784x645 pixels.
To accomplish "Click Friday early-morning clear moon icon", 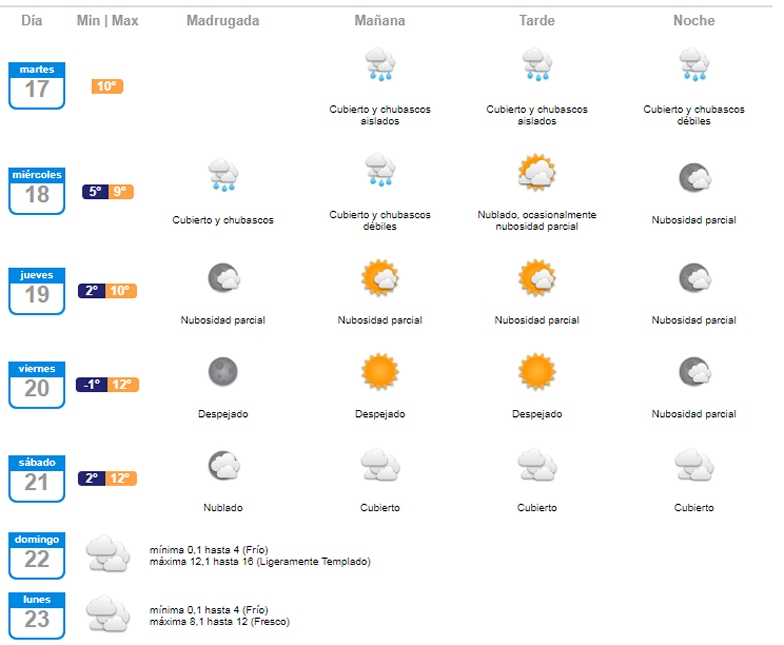I will (x=222, y=372).
